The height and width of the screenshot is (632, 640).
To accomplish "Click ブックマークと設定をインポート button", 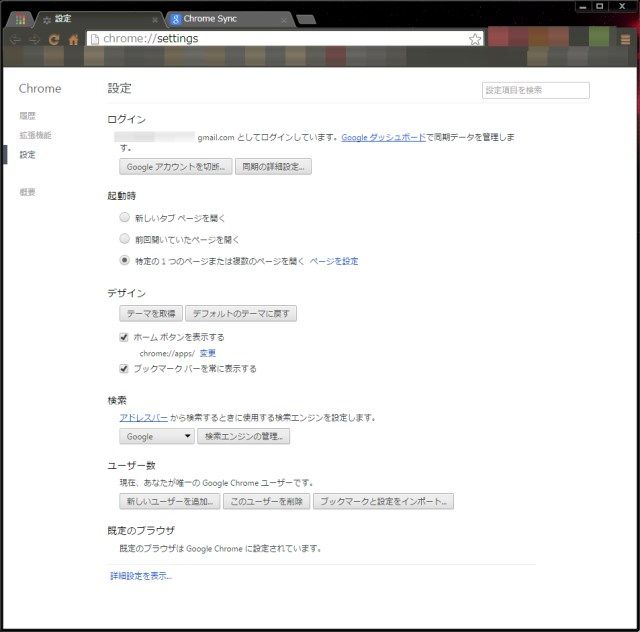I will coord(383,501).
